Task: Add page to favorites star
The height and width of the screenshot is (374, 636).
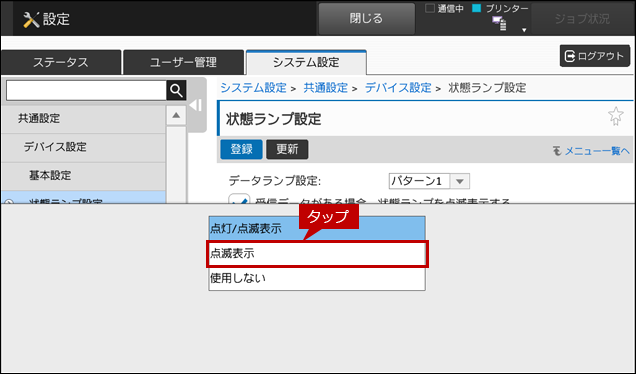Action: click(615, 116)
